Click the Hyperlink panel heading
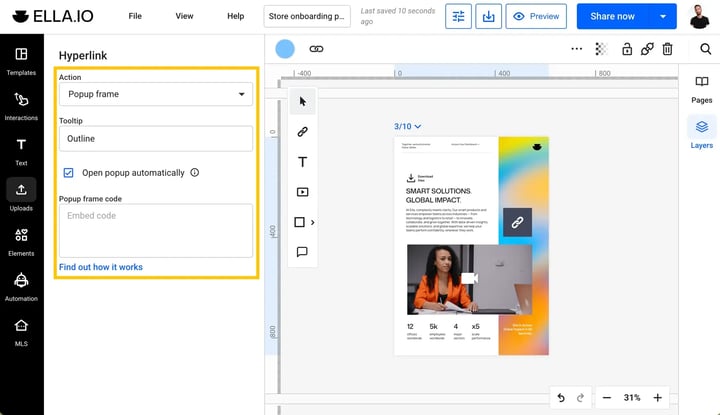The width and height of the screenshot is (720, 415). (x=83, y=56)
